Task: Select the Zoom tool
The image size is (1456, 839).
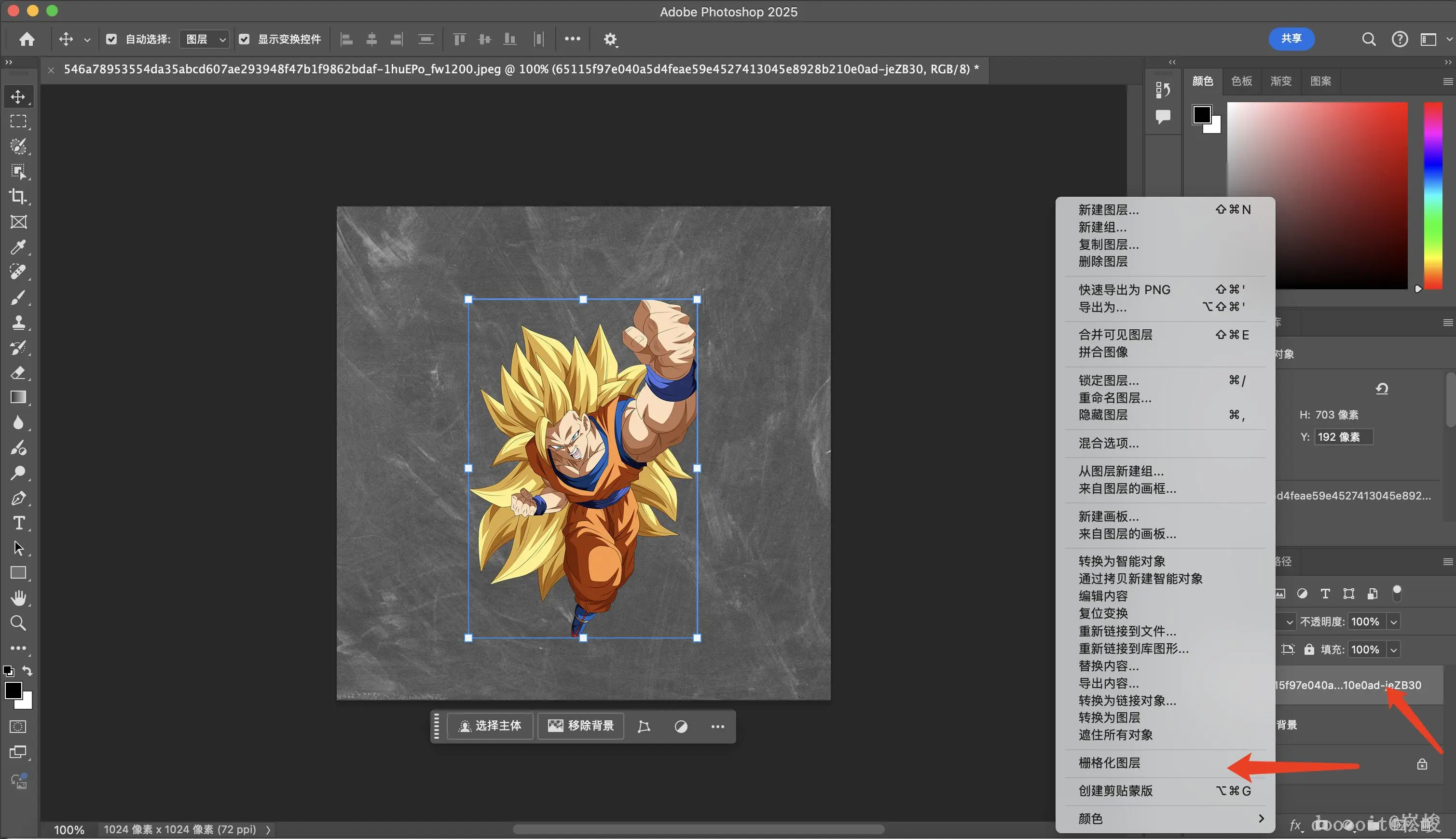Action: coord(18,623)
